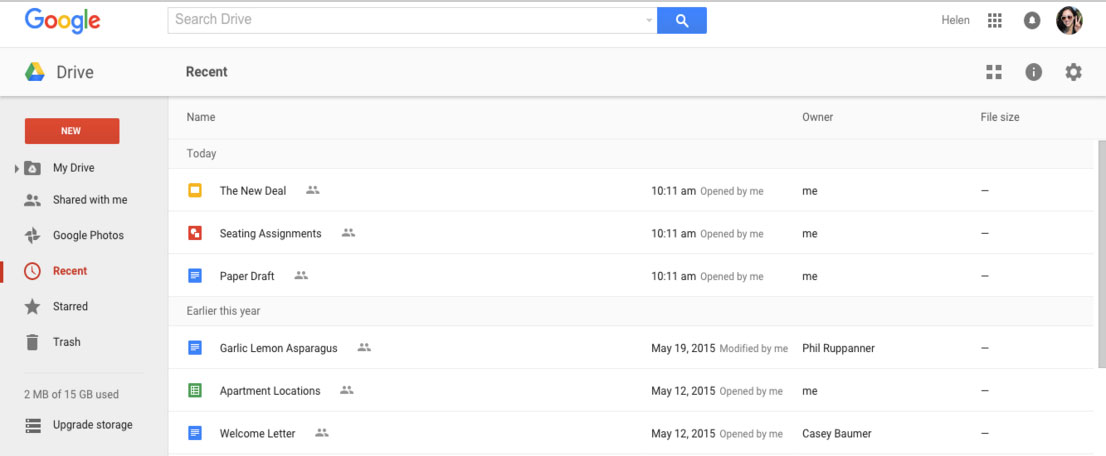Click the blue search magnifier button
This screenshot has width=1106, height=456.
(x=681, y=20)
